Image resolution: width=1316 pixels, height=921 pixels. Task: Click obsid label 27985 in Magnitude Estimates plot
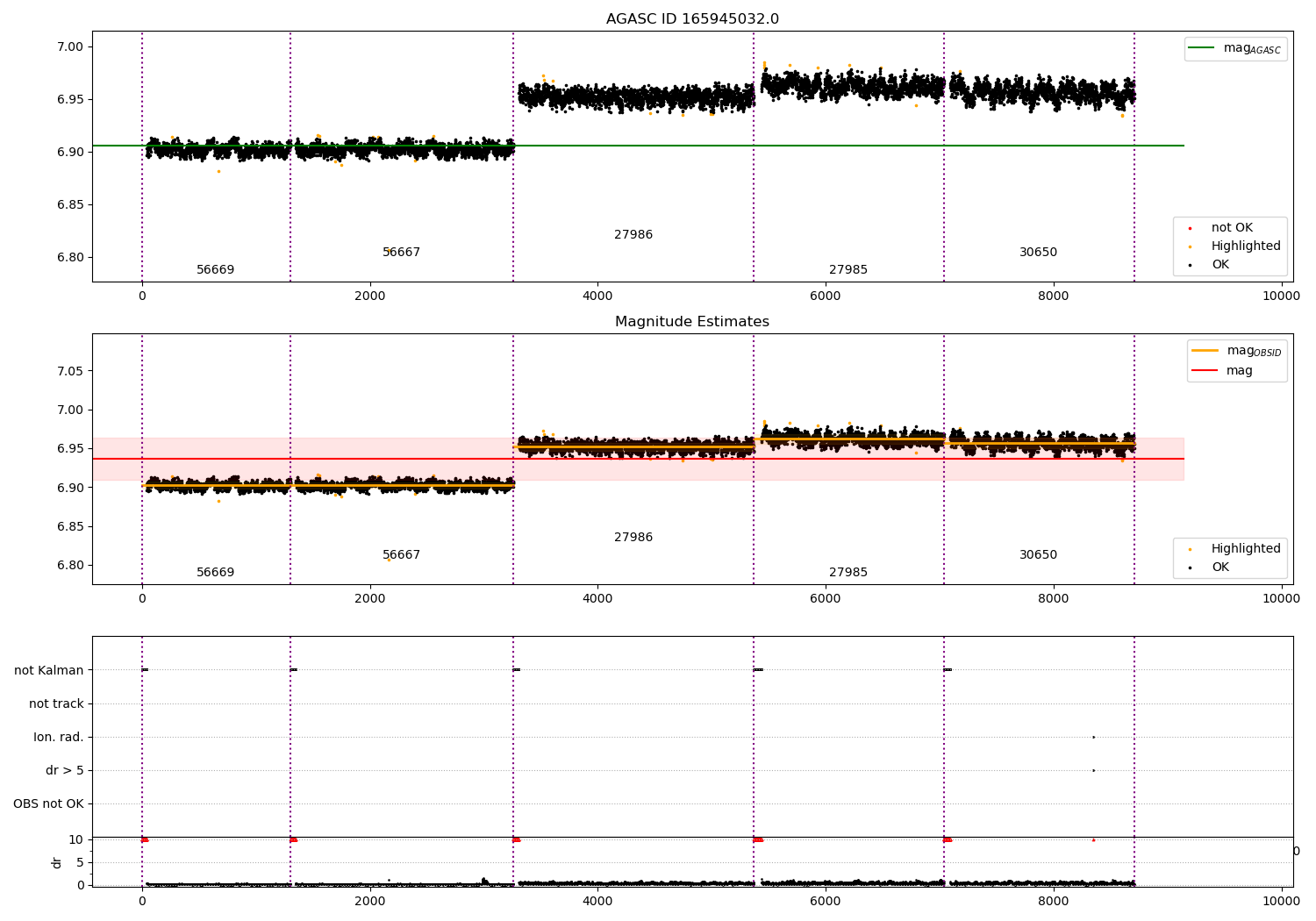click(848, 572)
